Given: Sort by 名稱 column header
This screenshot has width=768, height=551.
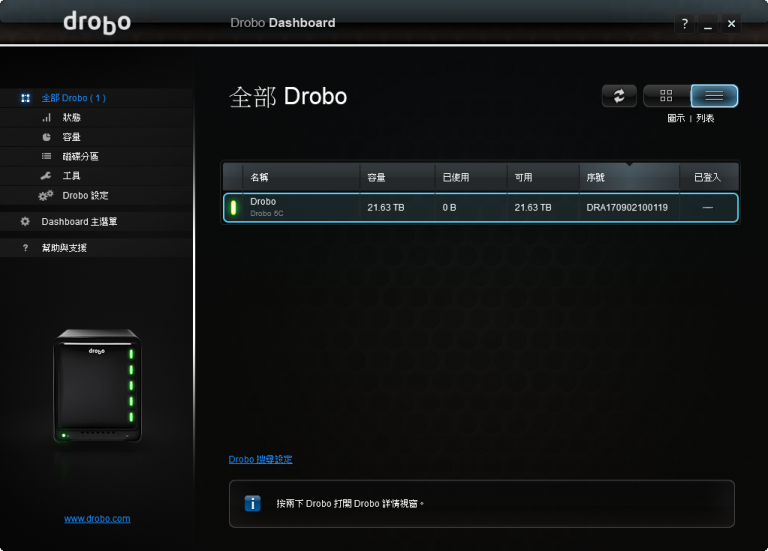Looking at the screenshot, I should [x=301, y=177].
